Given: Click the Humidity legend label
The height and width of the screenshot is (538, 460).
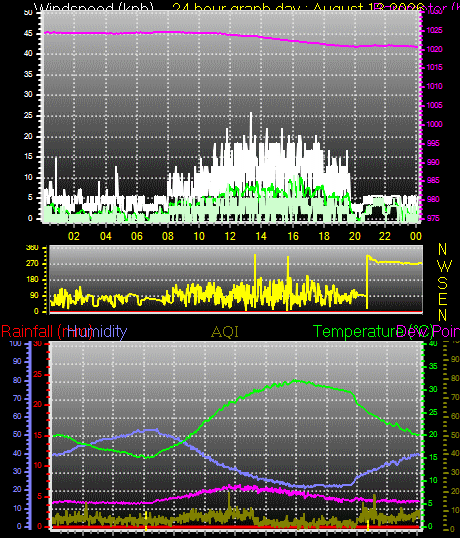Looking at the screenshot, I should click(x=97, y=331).
